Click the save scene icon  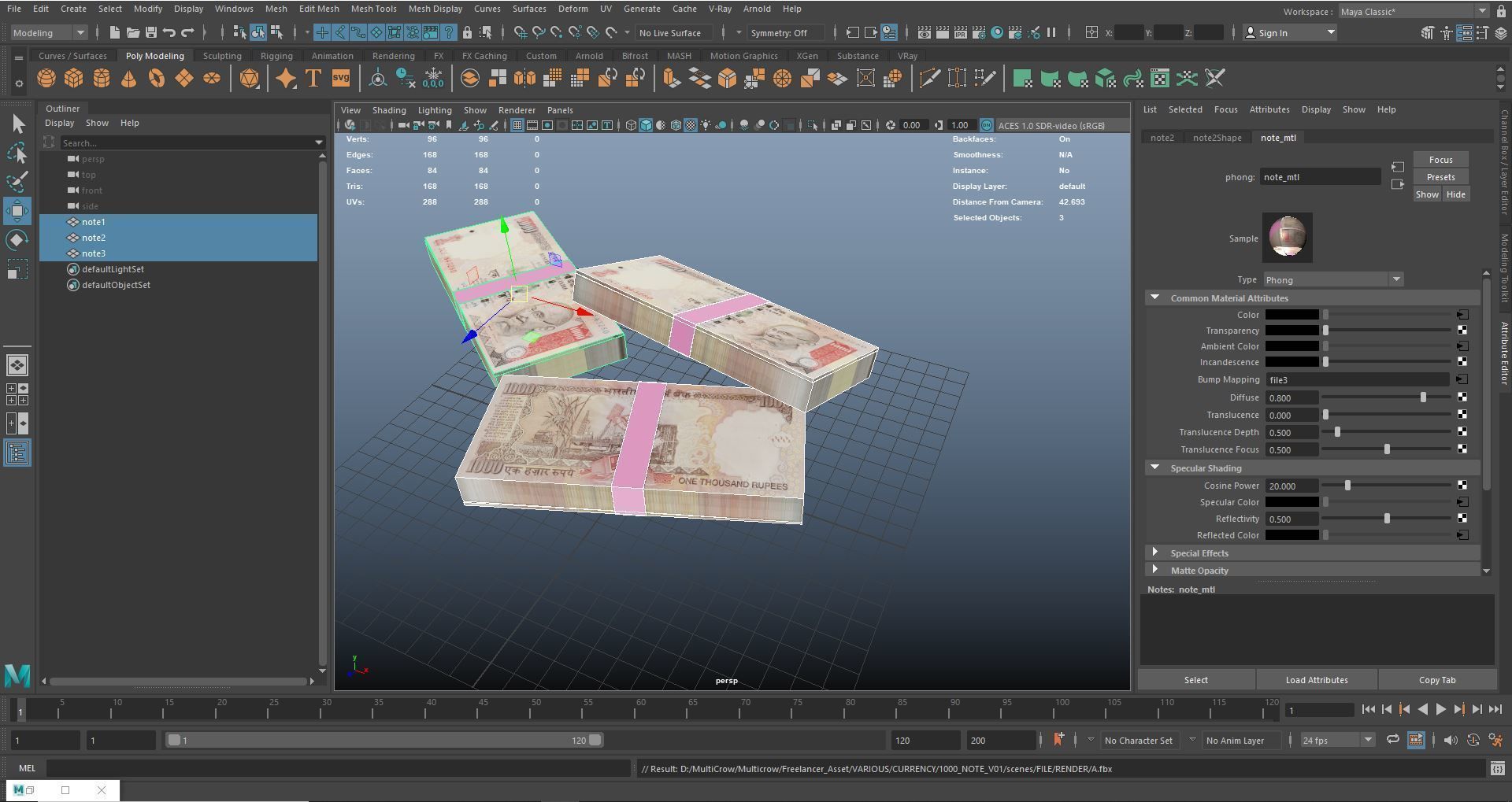coord(150,32)
